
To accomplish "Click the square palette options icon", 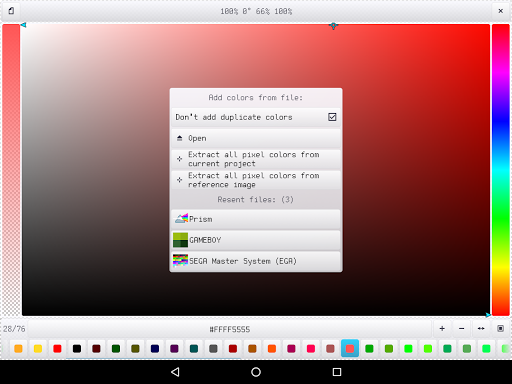I will [500, 329].
